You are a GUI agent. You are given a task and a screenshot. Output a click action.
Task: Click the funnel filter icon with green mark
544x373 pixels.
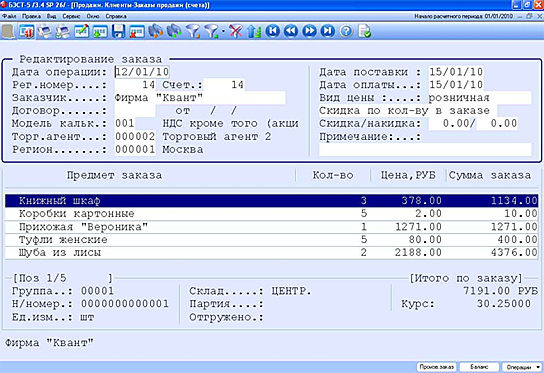211,32
